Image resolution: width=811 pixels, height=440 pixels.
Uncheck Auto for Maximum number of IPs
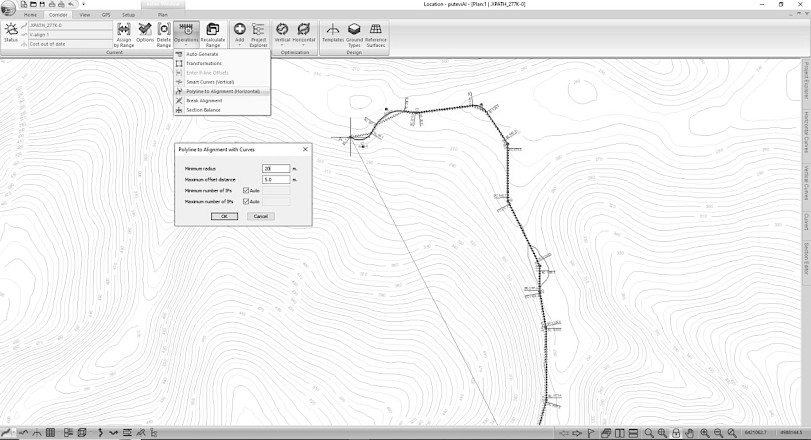(x=246, y=202)
